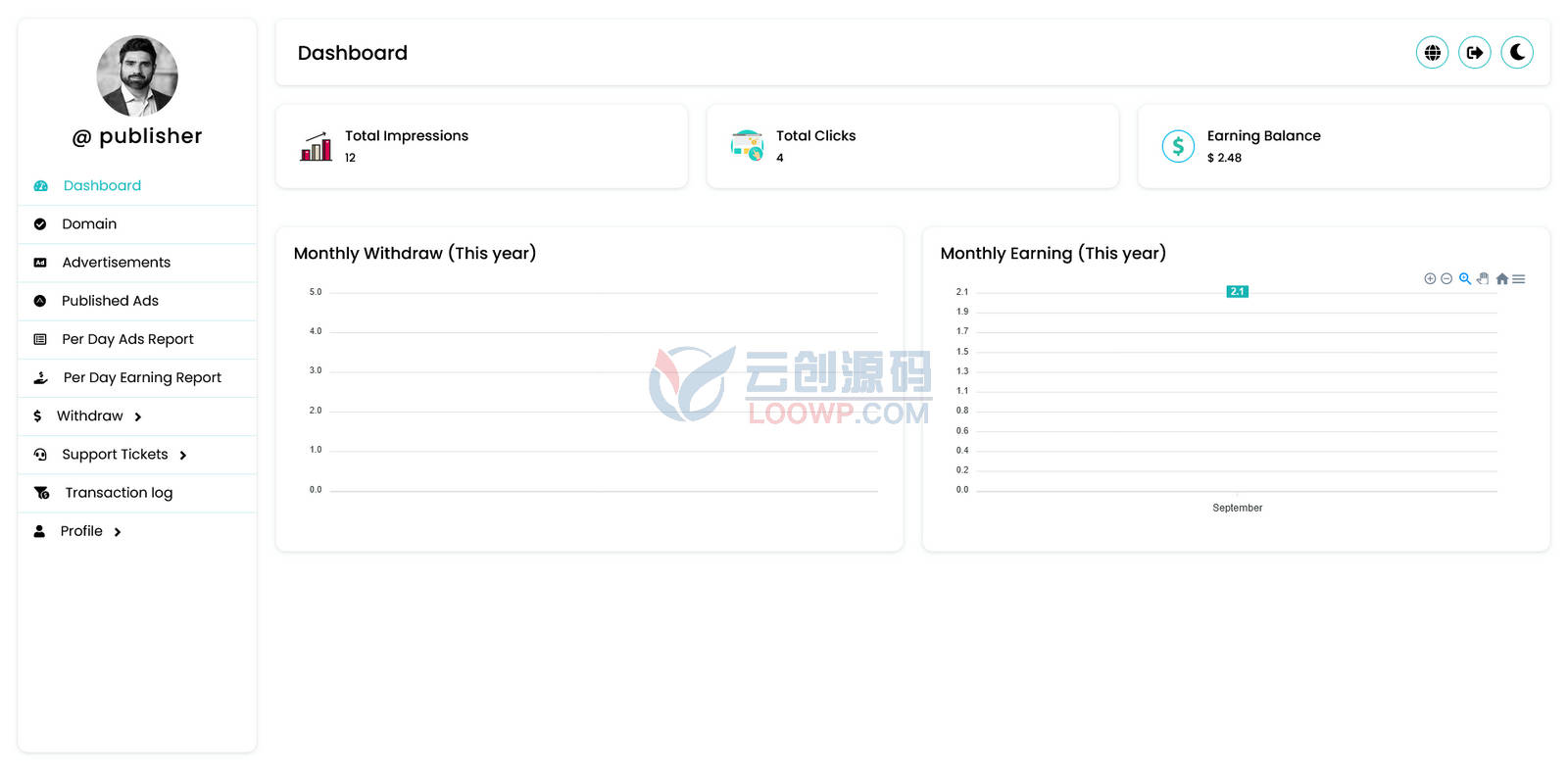Go to Advertisements page
This screenshot has width=1568, height=780.
[x=137, y=263]
